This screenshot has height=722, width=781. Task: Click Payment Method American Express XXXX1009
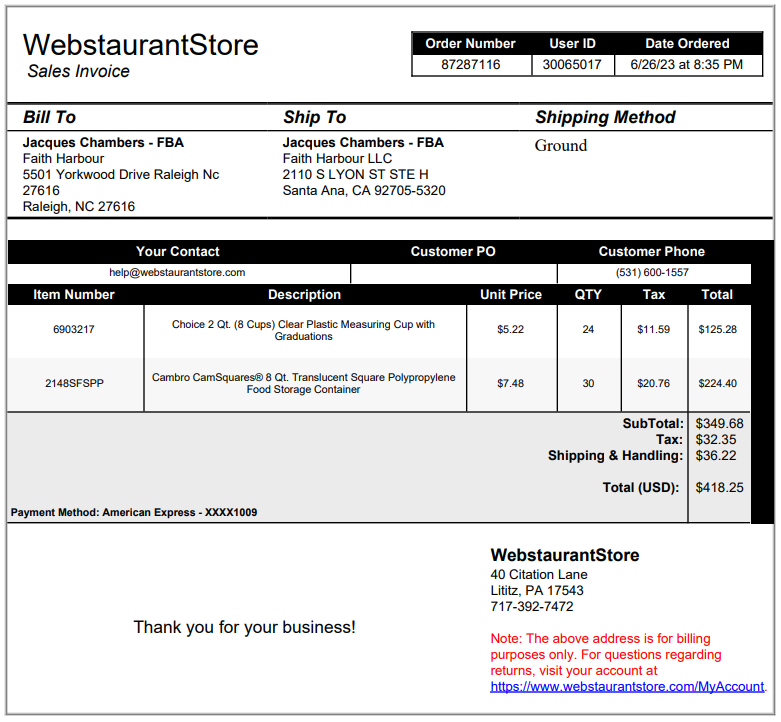coord(134,512)
